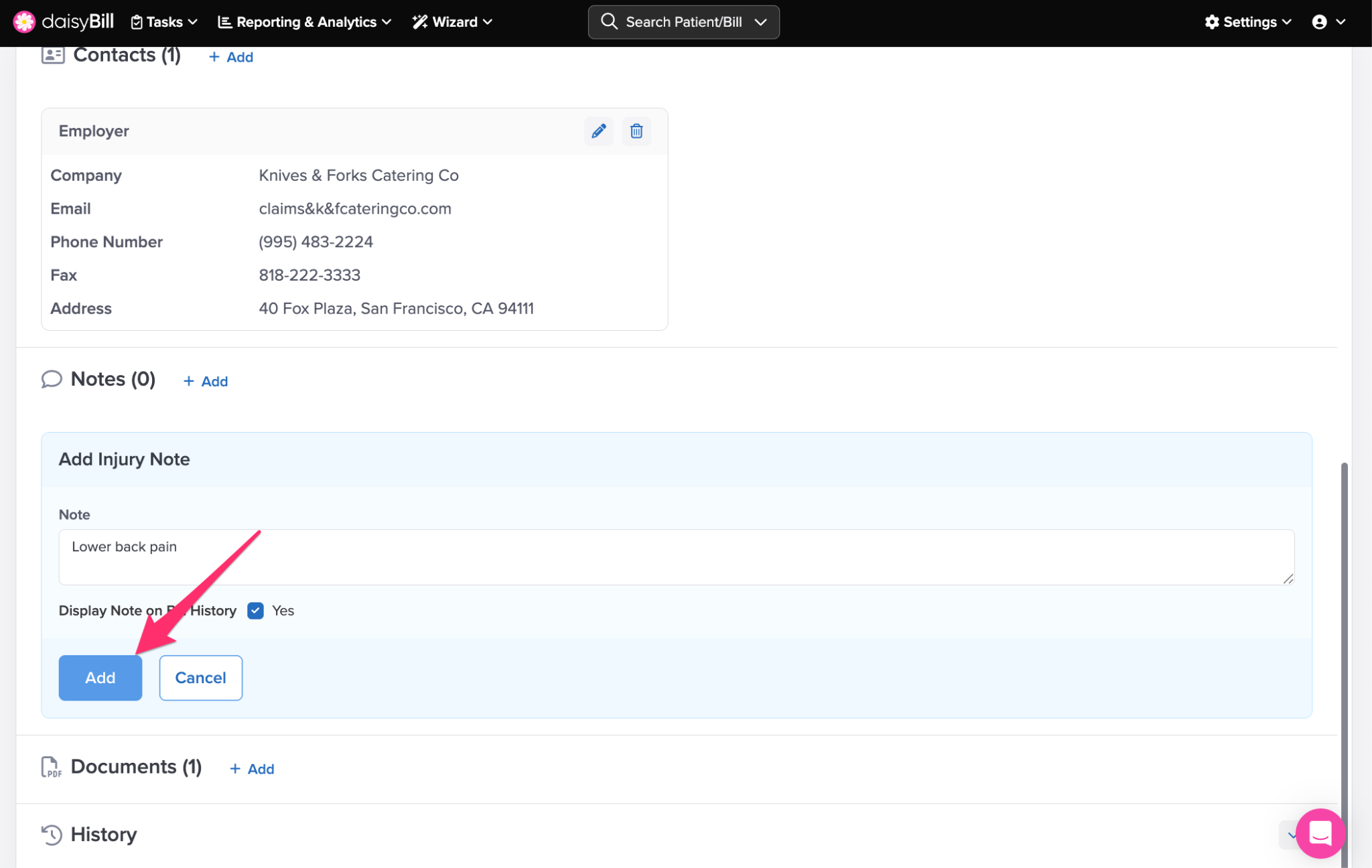Open Search Patient/Bill dropdown arrow
This screenshot has width=1372, height=868.
pos(760,22)
